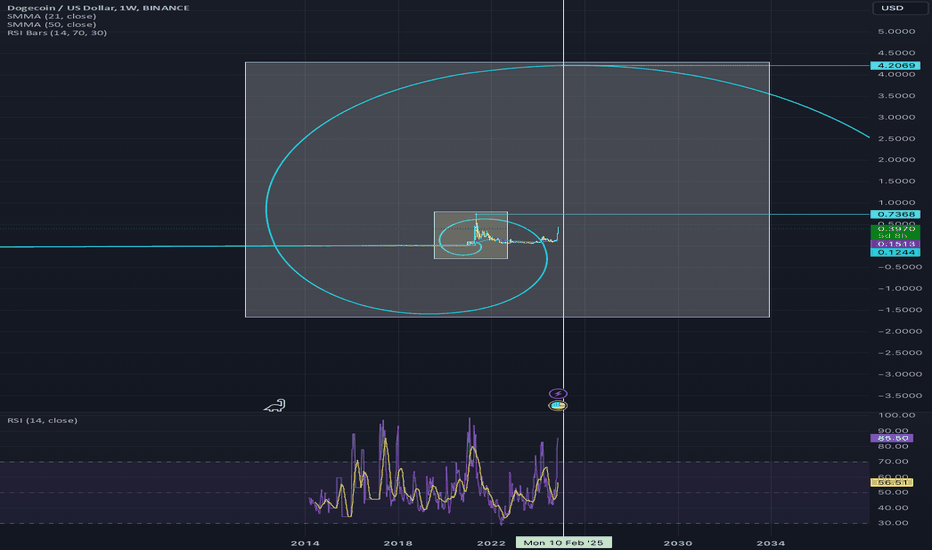The image size is (932, 550).
Task: Click the 2014 label on time axis
Action: tap(305, 543)
